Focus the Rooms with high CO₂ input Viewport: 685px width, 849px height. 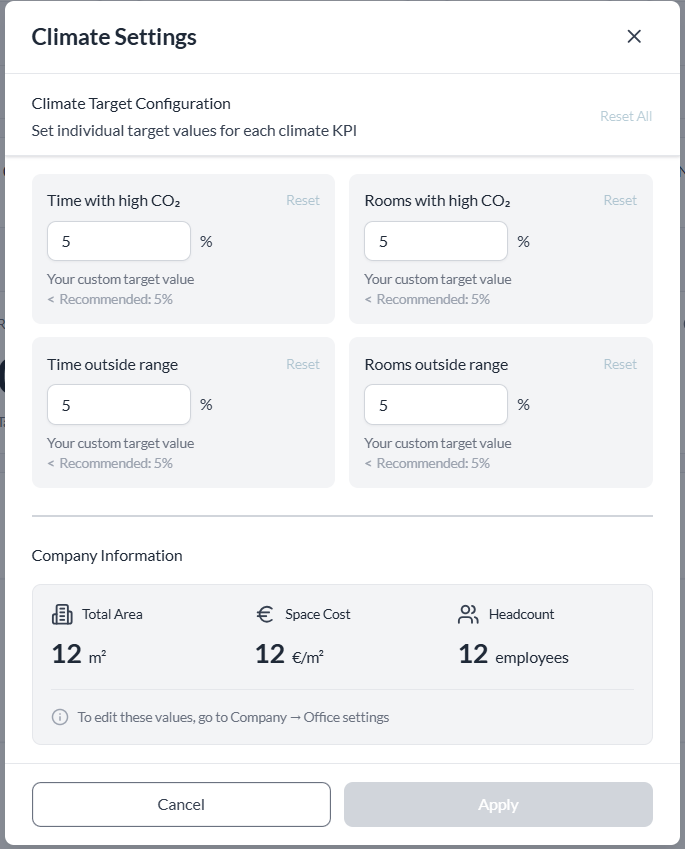click(x=436, y=241)
